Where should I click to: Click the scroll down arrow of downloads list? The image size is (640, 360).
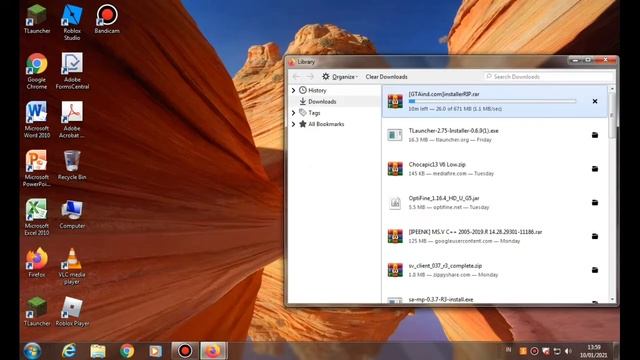point(612,300)
